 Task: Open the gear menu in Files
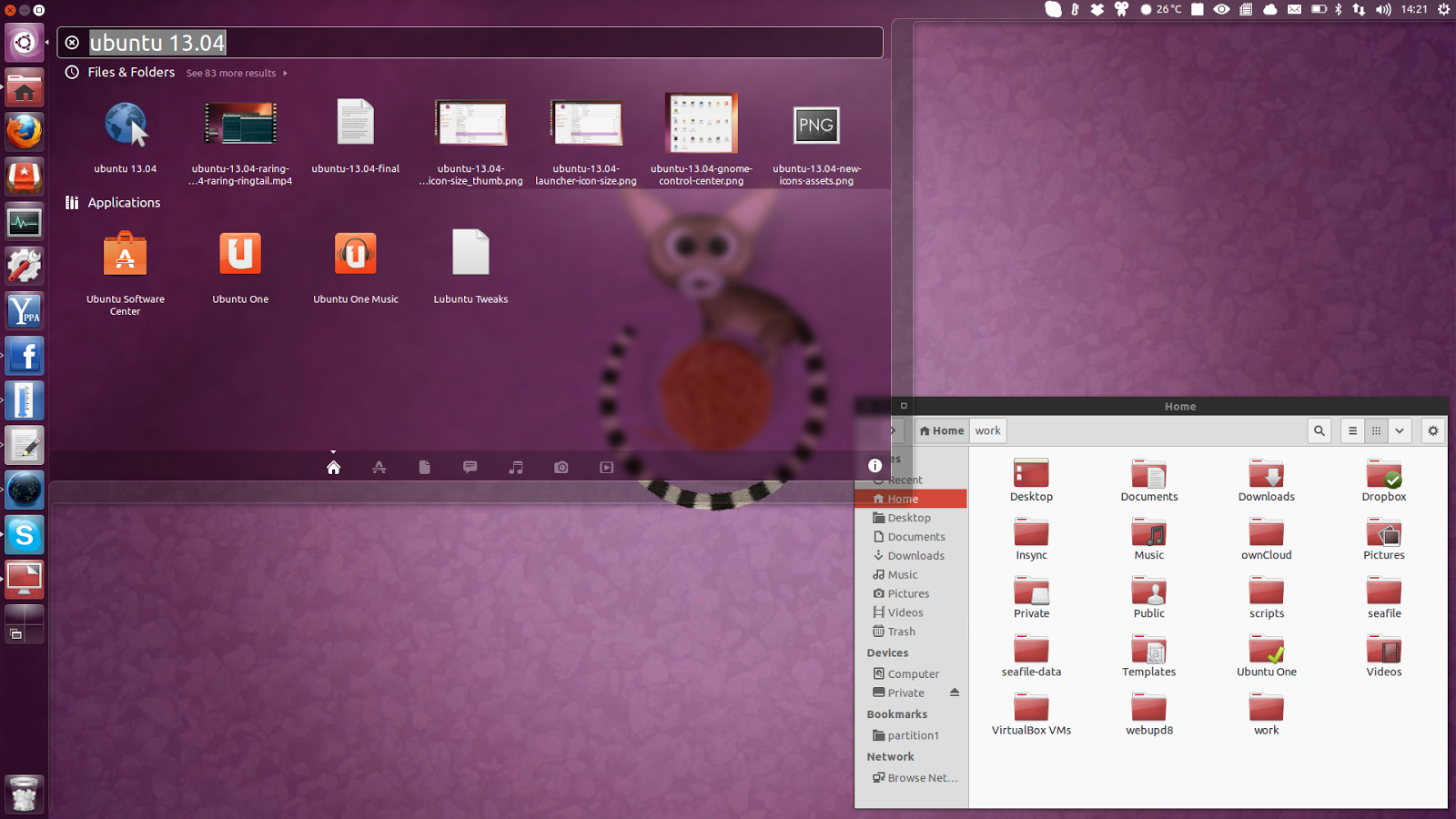[x=1433, y=431]
